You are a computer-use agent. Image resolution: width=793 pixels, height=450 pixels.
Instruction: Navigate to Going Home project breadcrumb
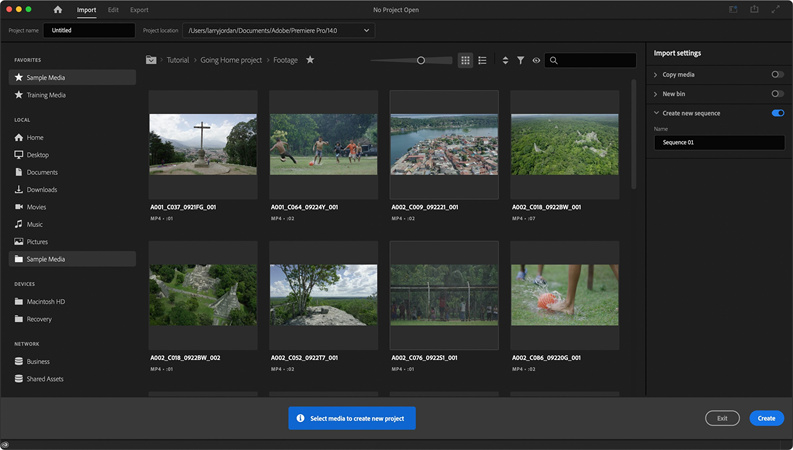click(231, 60)
